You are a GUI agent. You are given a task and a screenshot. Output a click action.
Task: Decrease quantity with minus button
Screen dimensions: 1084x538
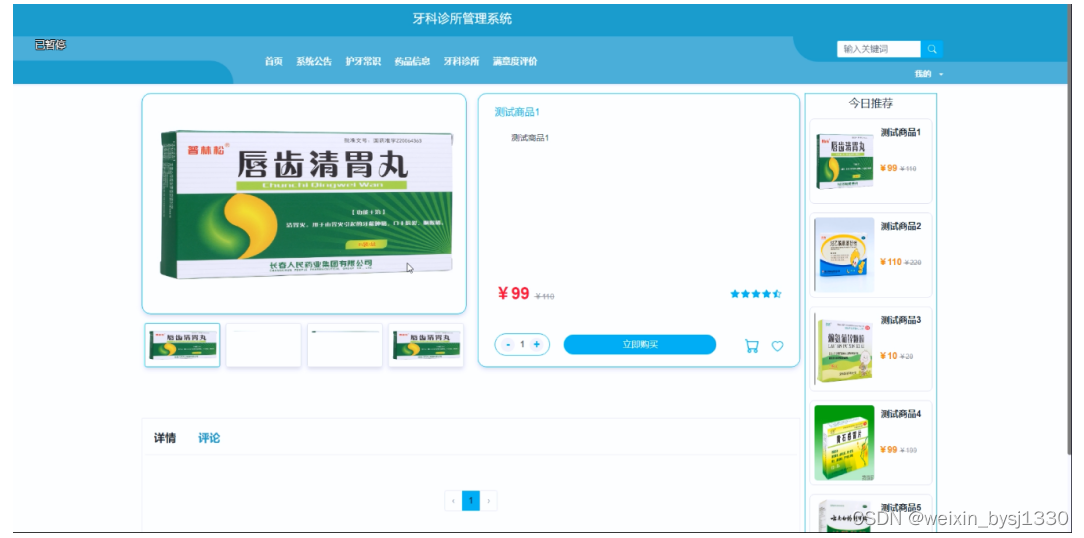pyautogui.click(x=509, y=344)
